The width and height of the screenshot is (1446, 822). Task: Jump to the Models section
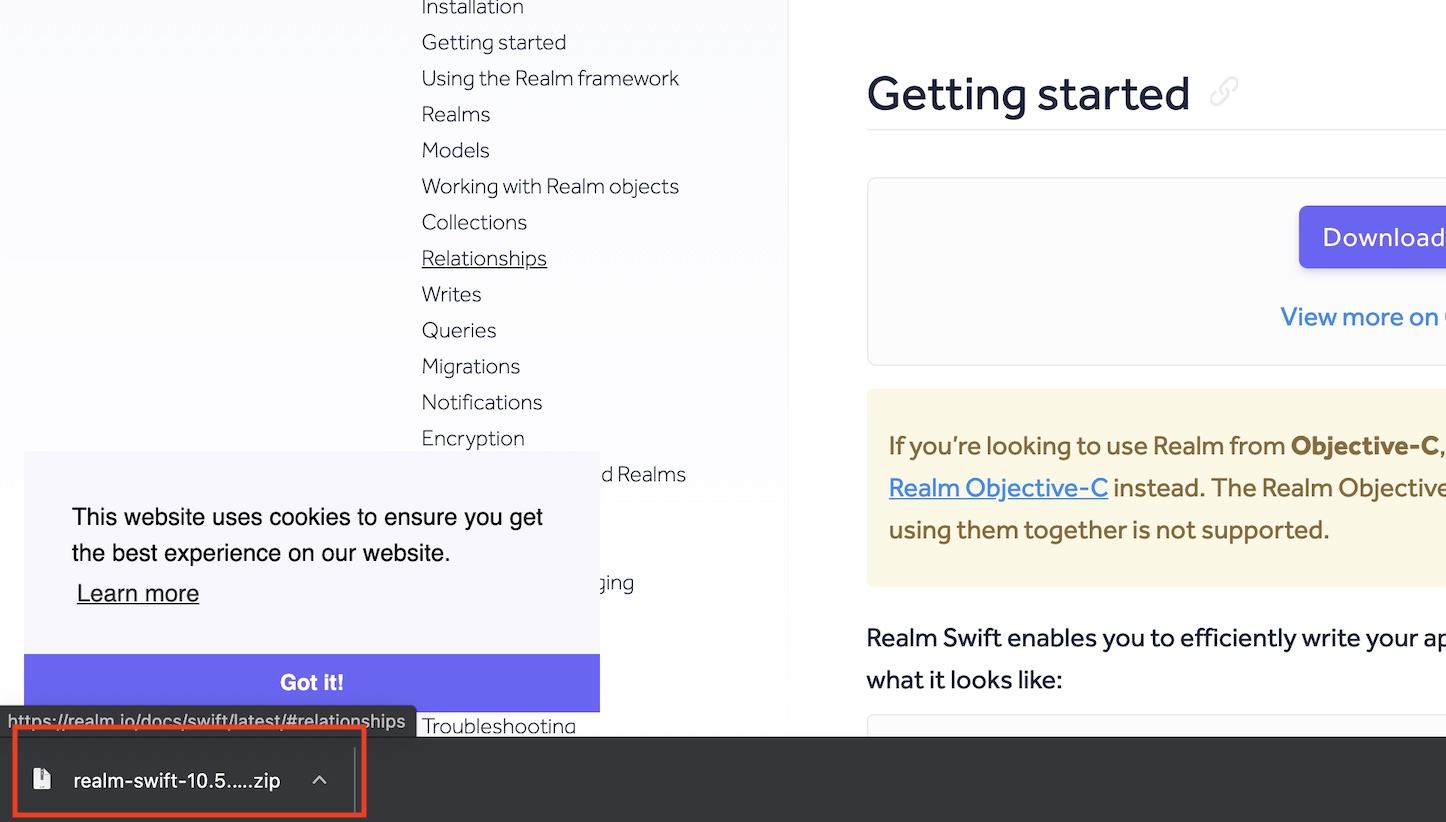point(456,150)
